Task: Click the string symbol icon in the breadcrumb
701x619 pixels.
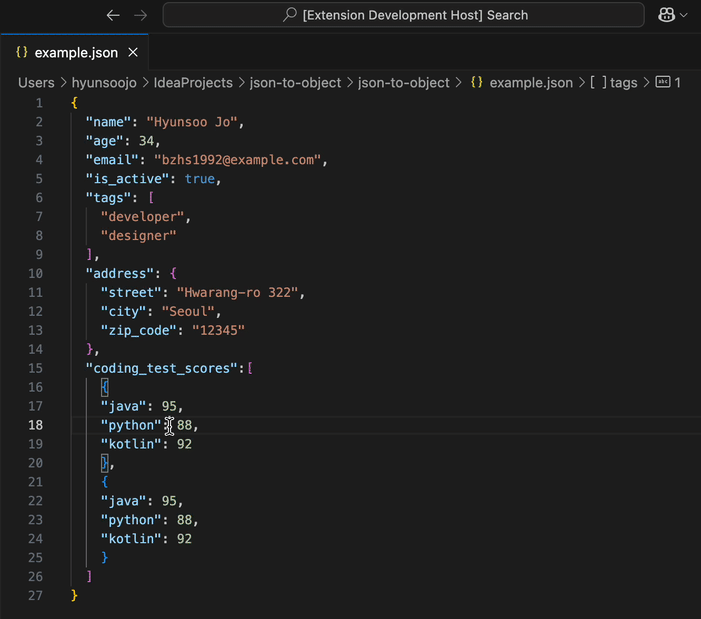Action: point(663,82)
